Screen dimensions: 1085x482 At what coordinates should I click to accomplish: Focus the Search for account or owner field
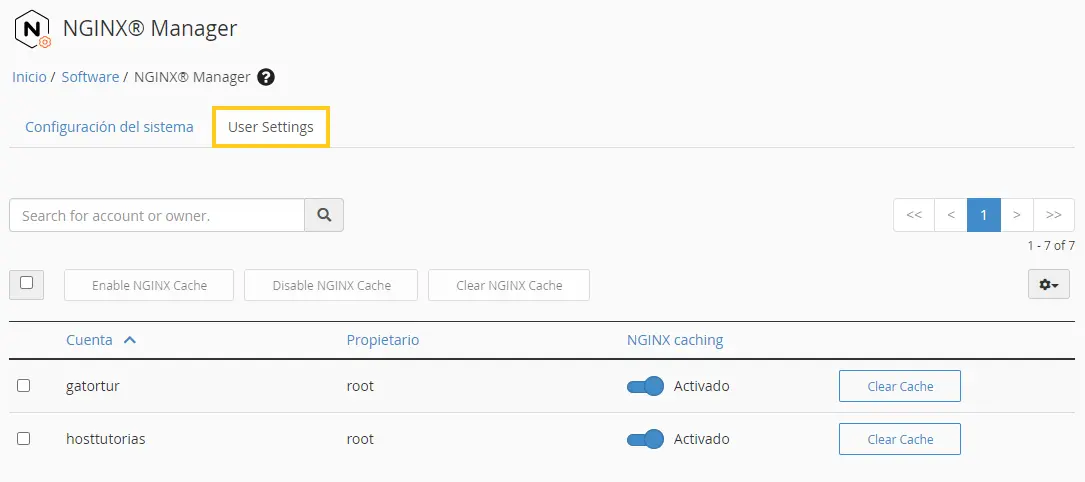(157, 215)
